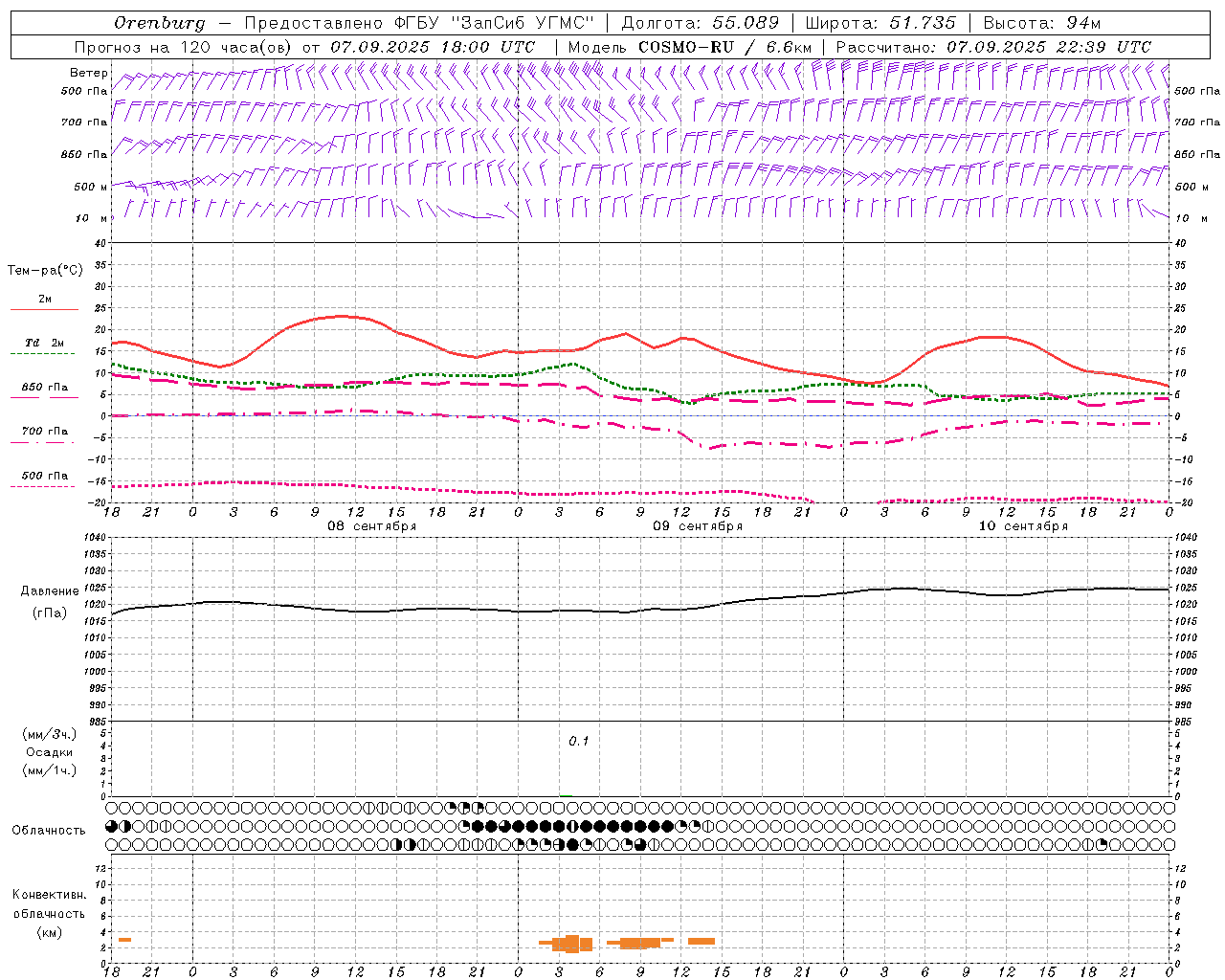The height and width of the screenshot is (980, 1225).
Task: Select the provider text "ЗапСиб УГМС"
Action: 522,23
